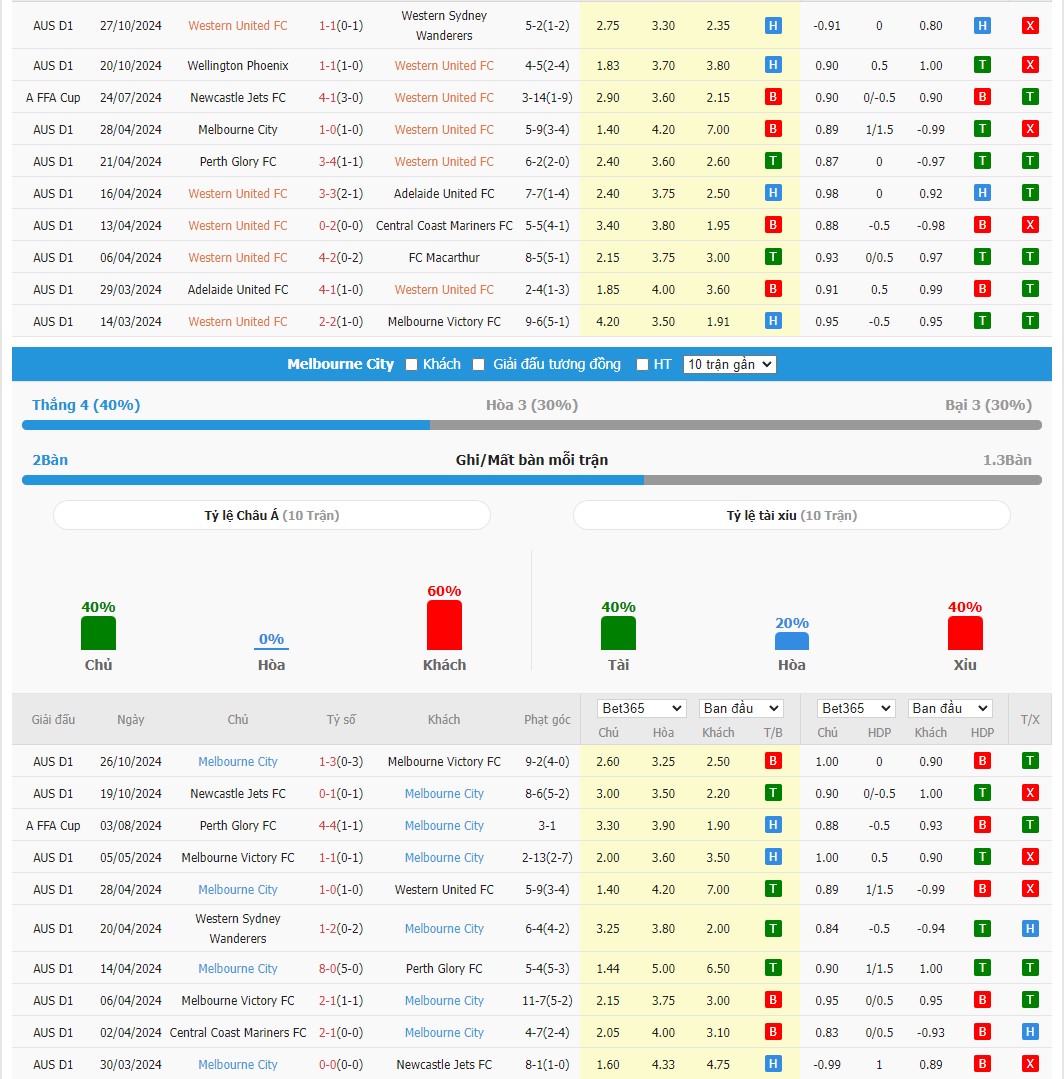Click the red X badge in 30/03/2024 row
This screenshot has height=1079, width=1064.
tap(1030, 1064)
